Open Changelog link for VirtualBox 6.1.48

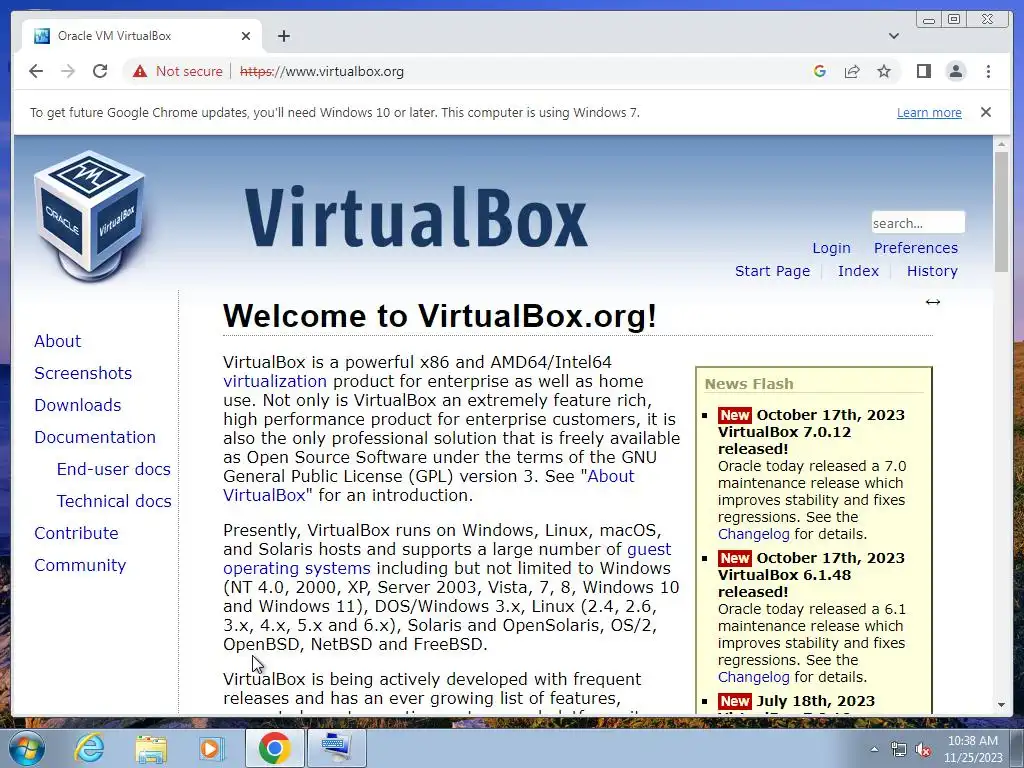(x=754, y=677)
